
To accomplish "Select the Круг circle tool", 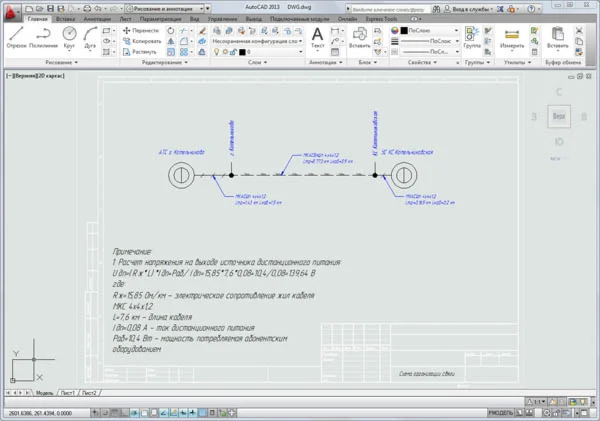I will coord(69,37).
